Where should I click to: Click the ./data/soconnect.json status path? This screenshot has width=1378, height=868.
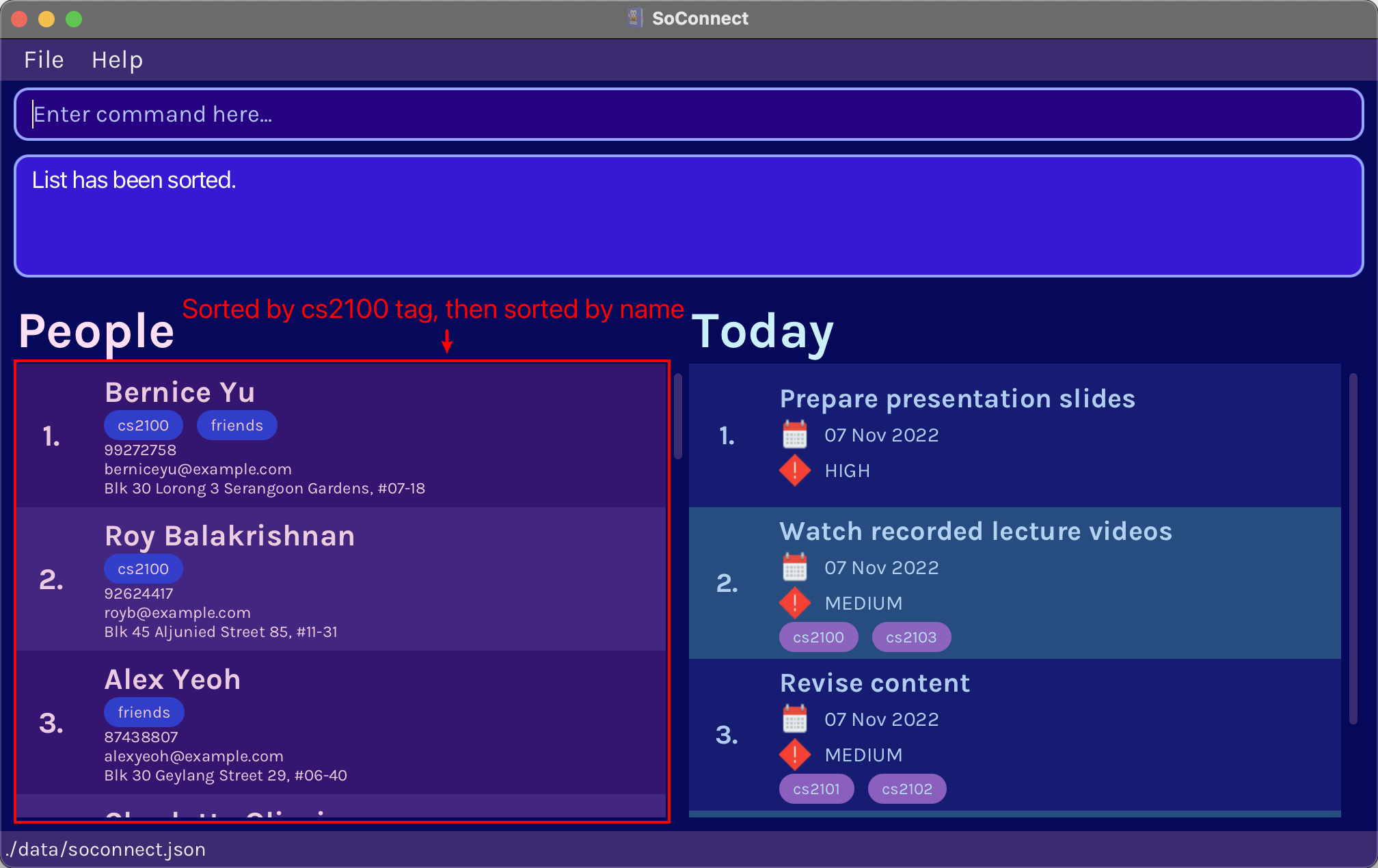point(105,849)
